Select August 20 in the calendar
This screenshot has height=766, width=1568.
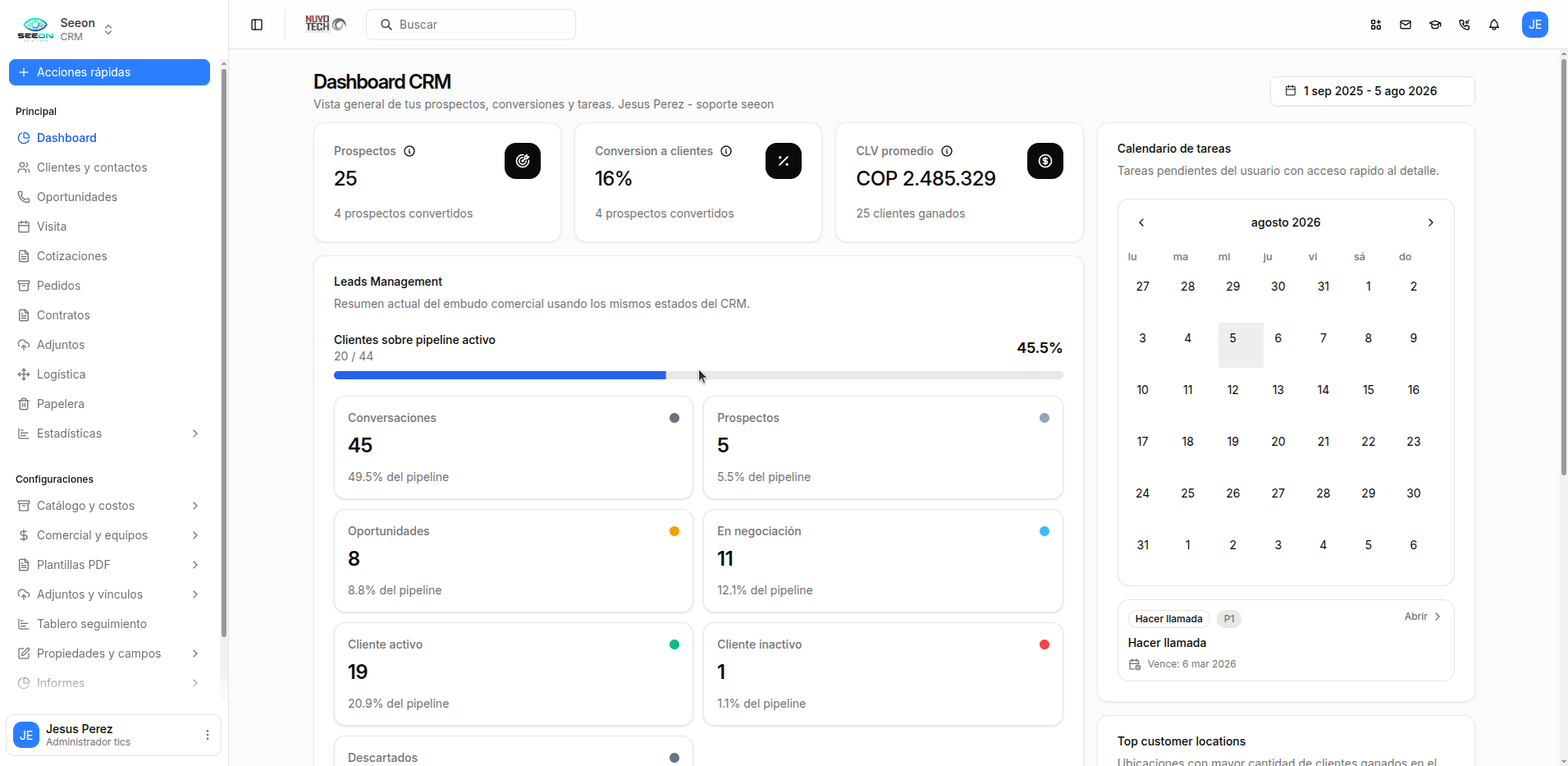[x=1278, y=442]
